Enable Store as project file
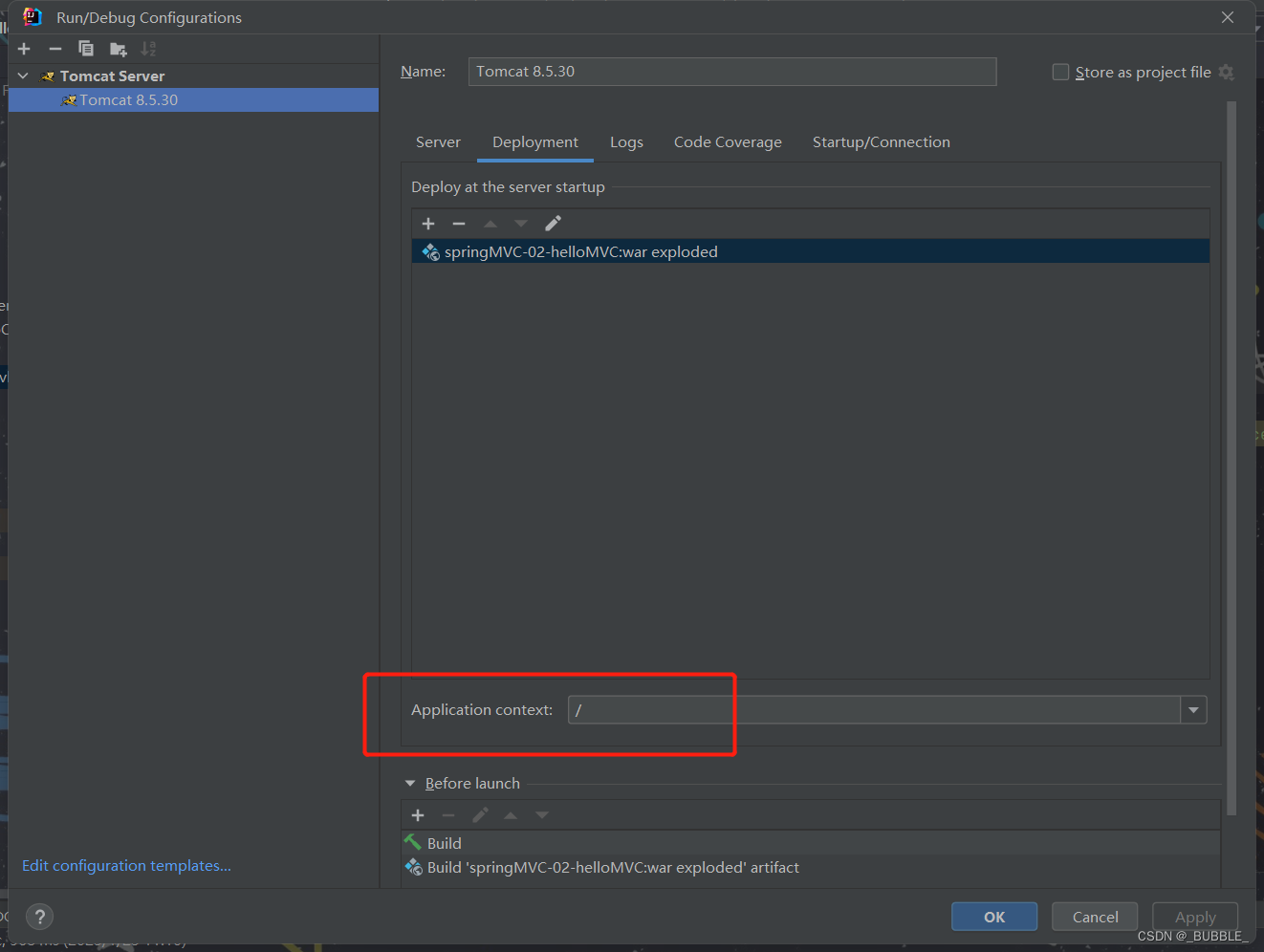 point(1060,73)
